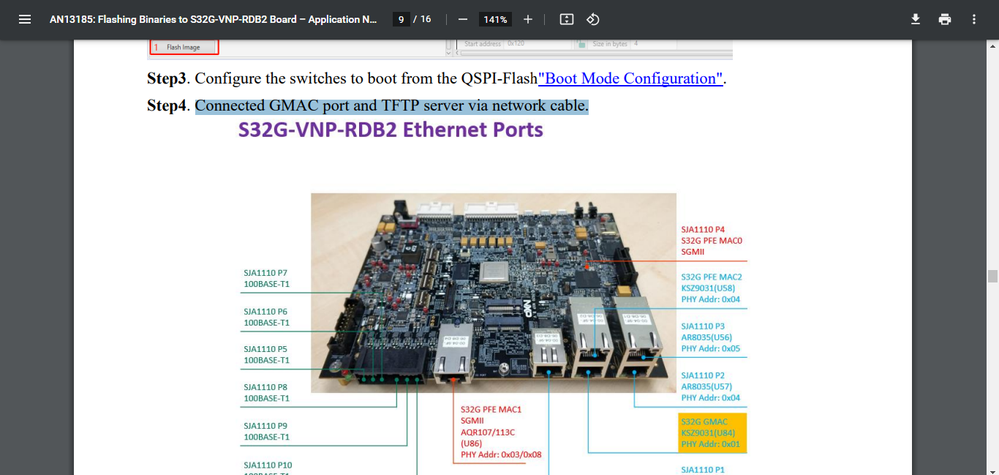The width and height of the screenshot is (999, 475).
Task: Click the SJA1110 P2 AR8035(U57) label
Action: tap(710, 386)
